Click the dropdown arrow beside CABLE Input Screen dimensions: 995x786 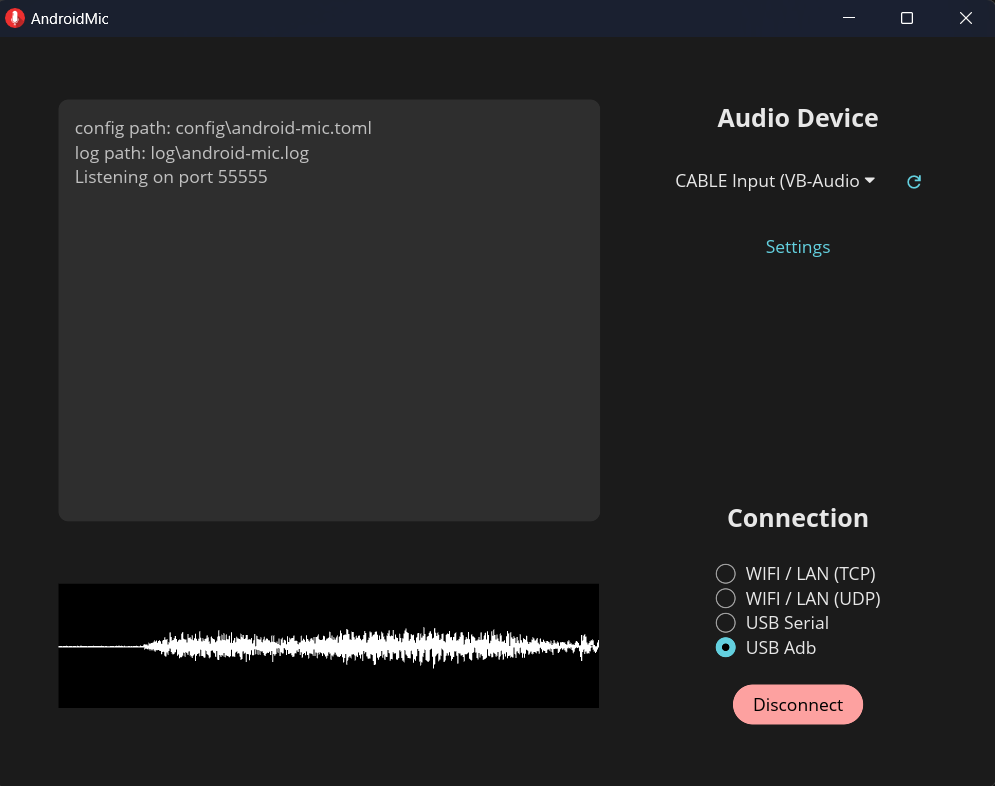click(x=869, y=181)
